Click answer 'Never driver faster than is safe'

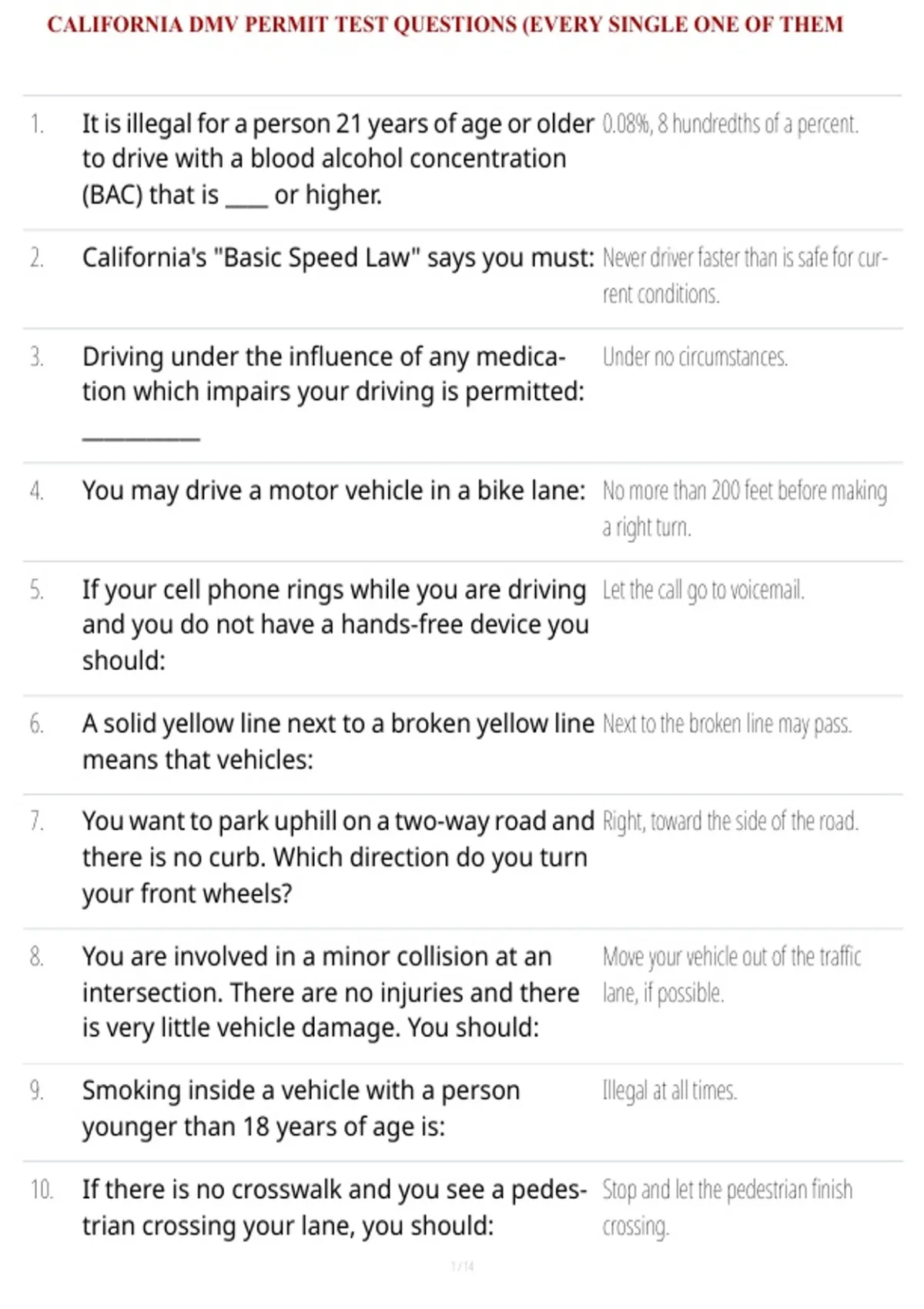[745, 276]
